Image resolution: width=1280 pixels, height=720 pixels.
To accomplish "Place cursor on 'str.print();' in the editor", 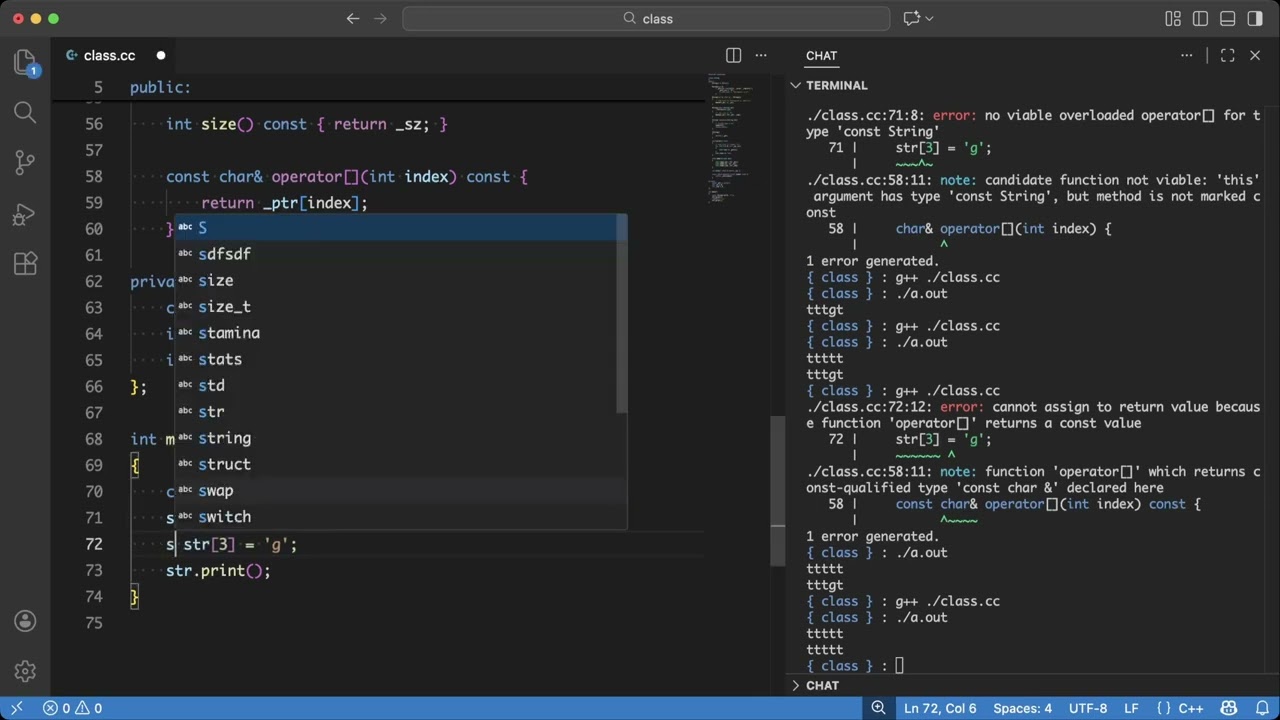I will coord(218,570).
